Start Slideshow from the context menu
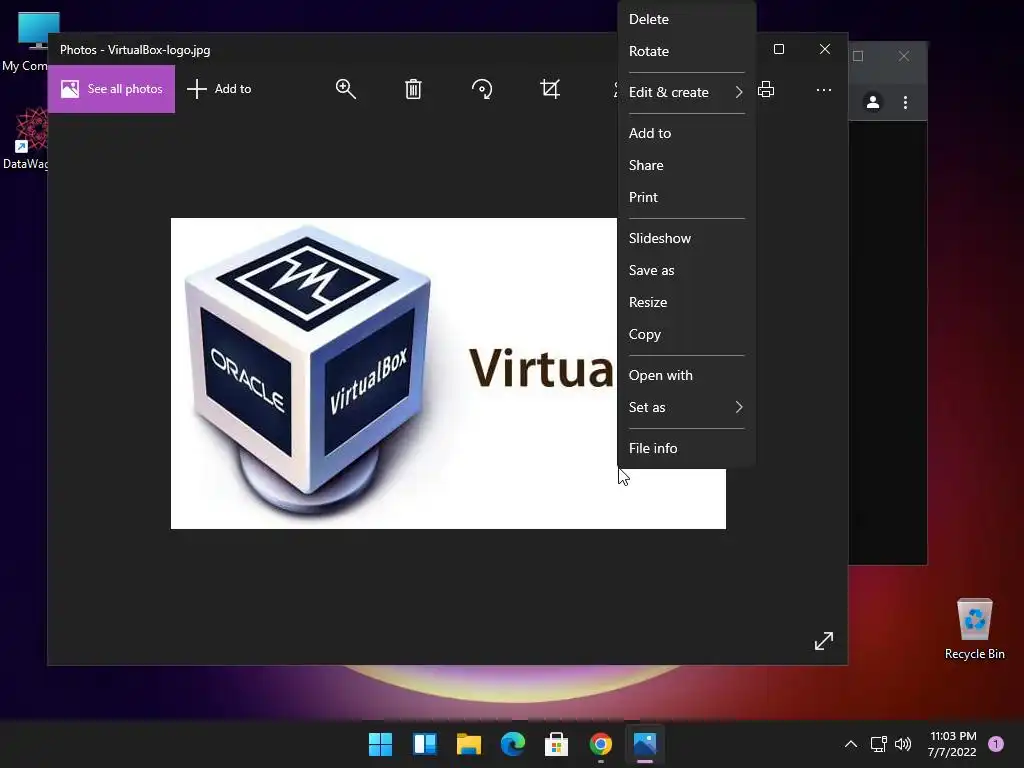 (686, 238)
